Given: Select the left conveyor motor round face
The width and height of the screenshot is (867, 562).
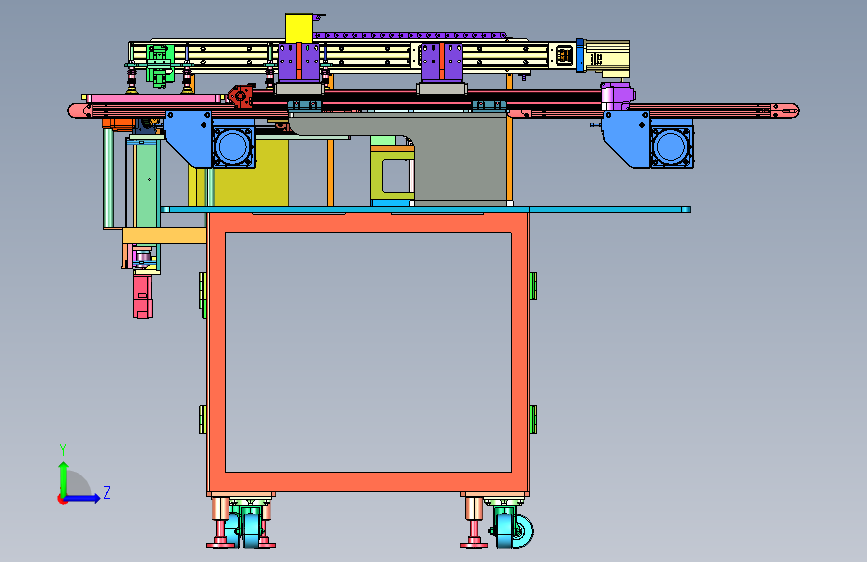Looking at the screenshot, I should pos(233,147).
